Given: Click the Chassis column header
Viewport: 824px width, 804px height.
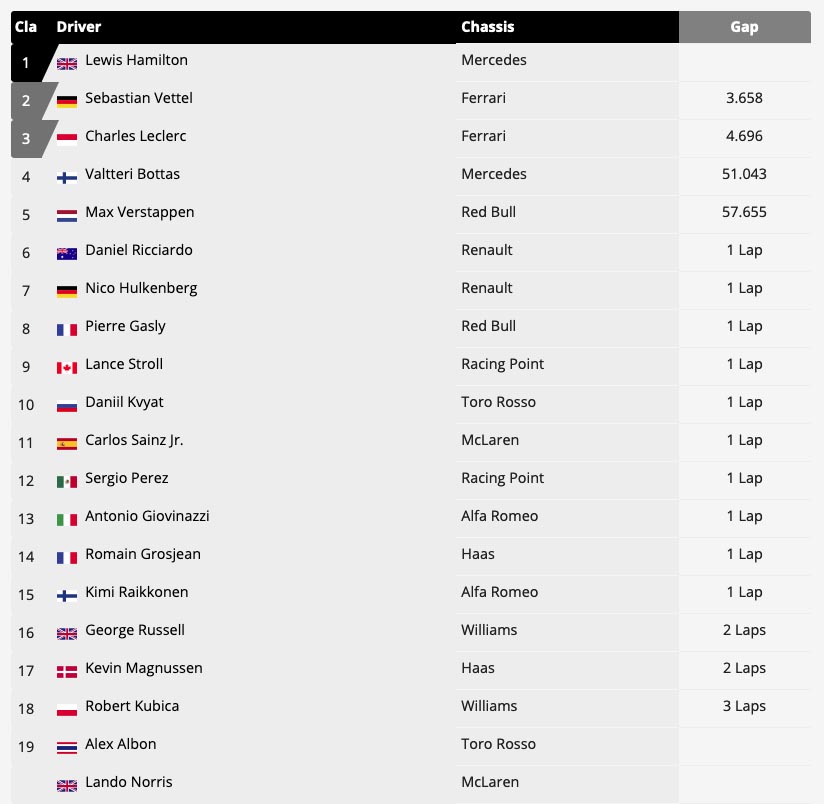Looking at the screenshot, I should [x=488, y=27].
